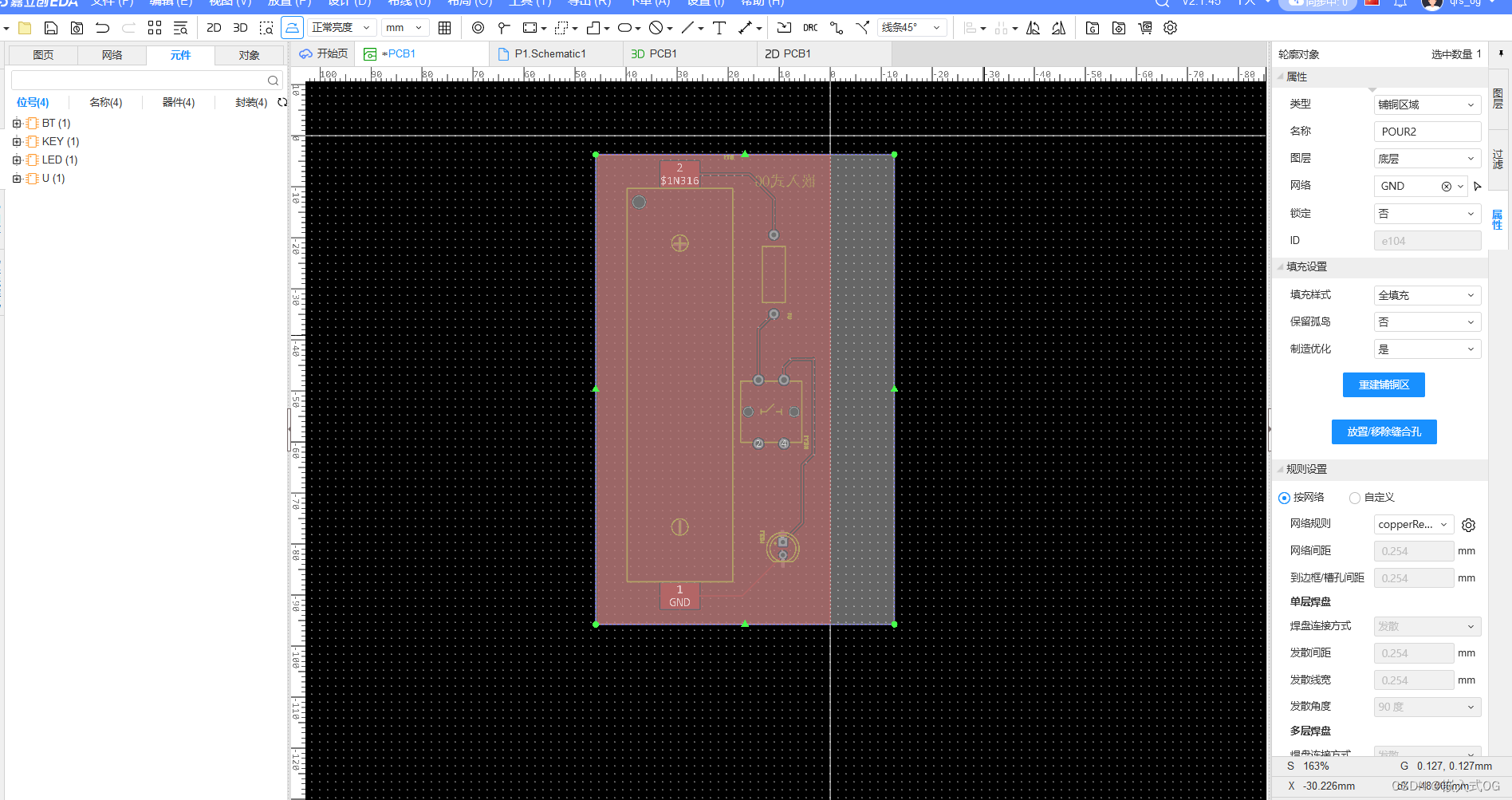Open the find/search list icon

click(180, 28)
